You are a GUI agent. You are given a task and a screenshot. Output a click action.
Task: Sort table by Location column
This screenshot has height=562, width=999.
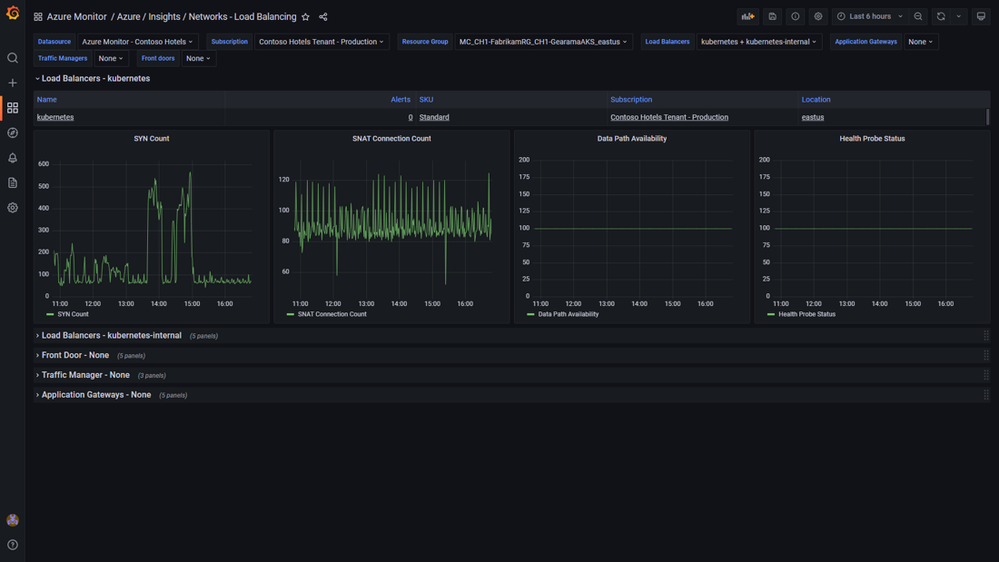click(x=816, y=99)
